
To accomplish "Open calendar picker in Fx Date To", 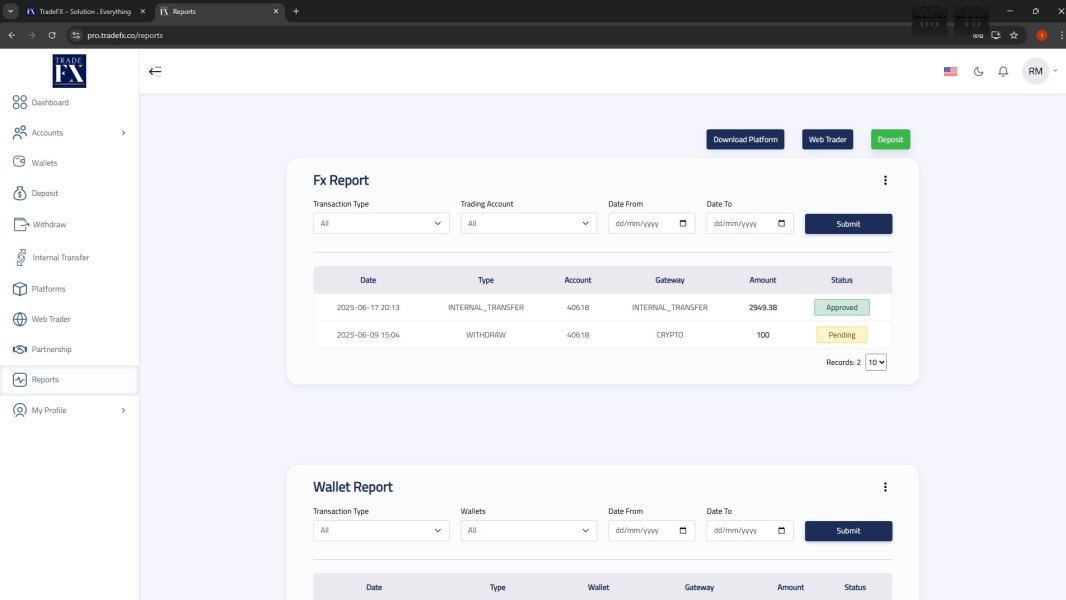I will 781,224.
